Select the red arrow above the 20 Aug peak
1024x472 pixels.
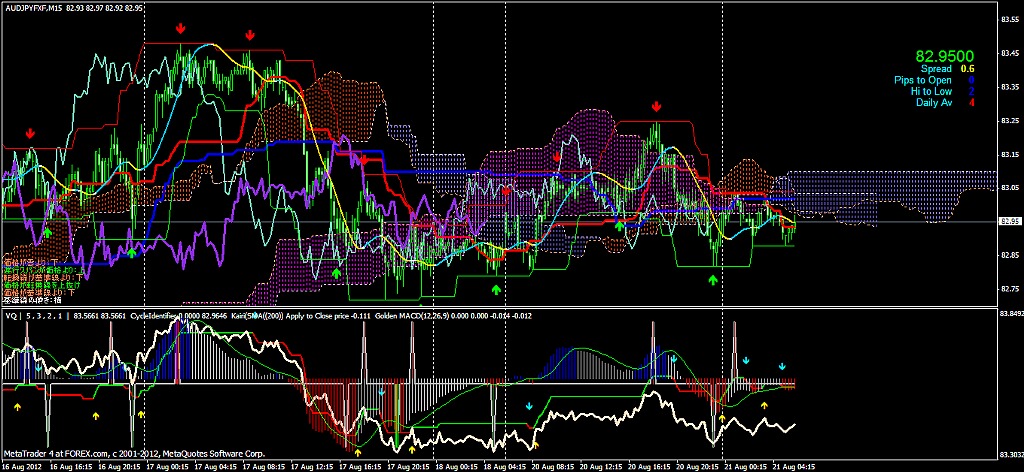coord(656,106)
